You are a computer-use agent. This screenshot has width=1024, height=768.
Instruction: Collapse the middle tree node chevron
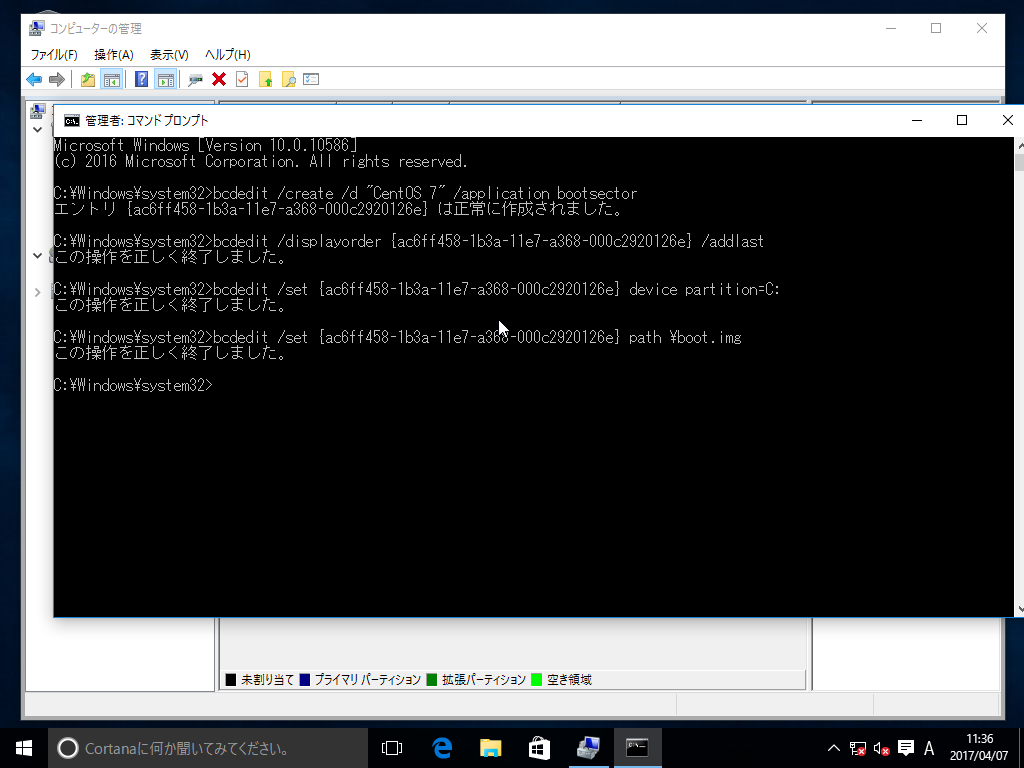click(37, 255)
